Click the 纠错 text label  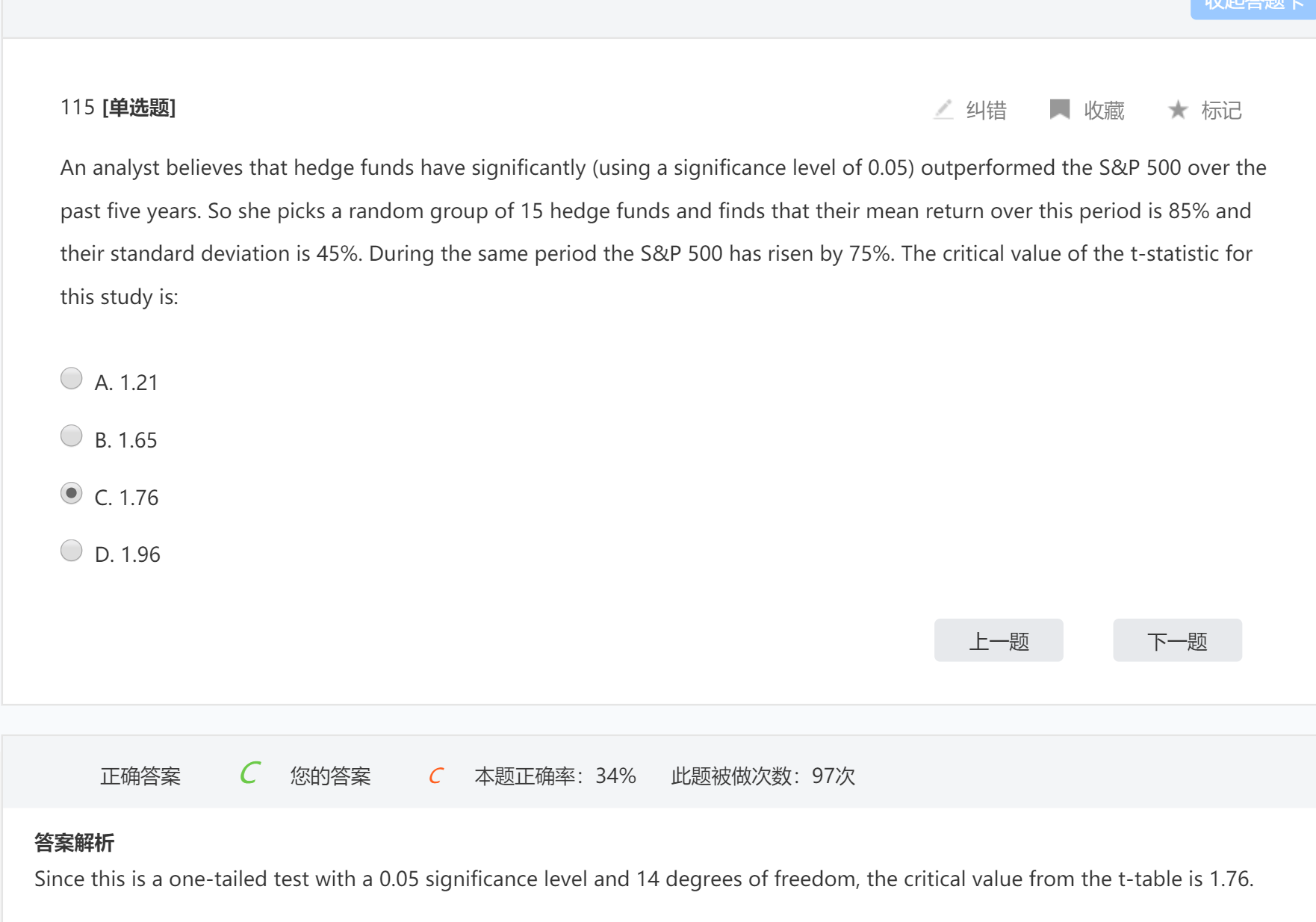click(986, 111)
